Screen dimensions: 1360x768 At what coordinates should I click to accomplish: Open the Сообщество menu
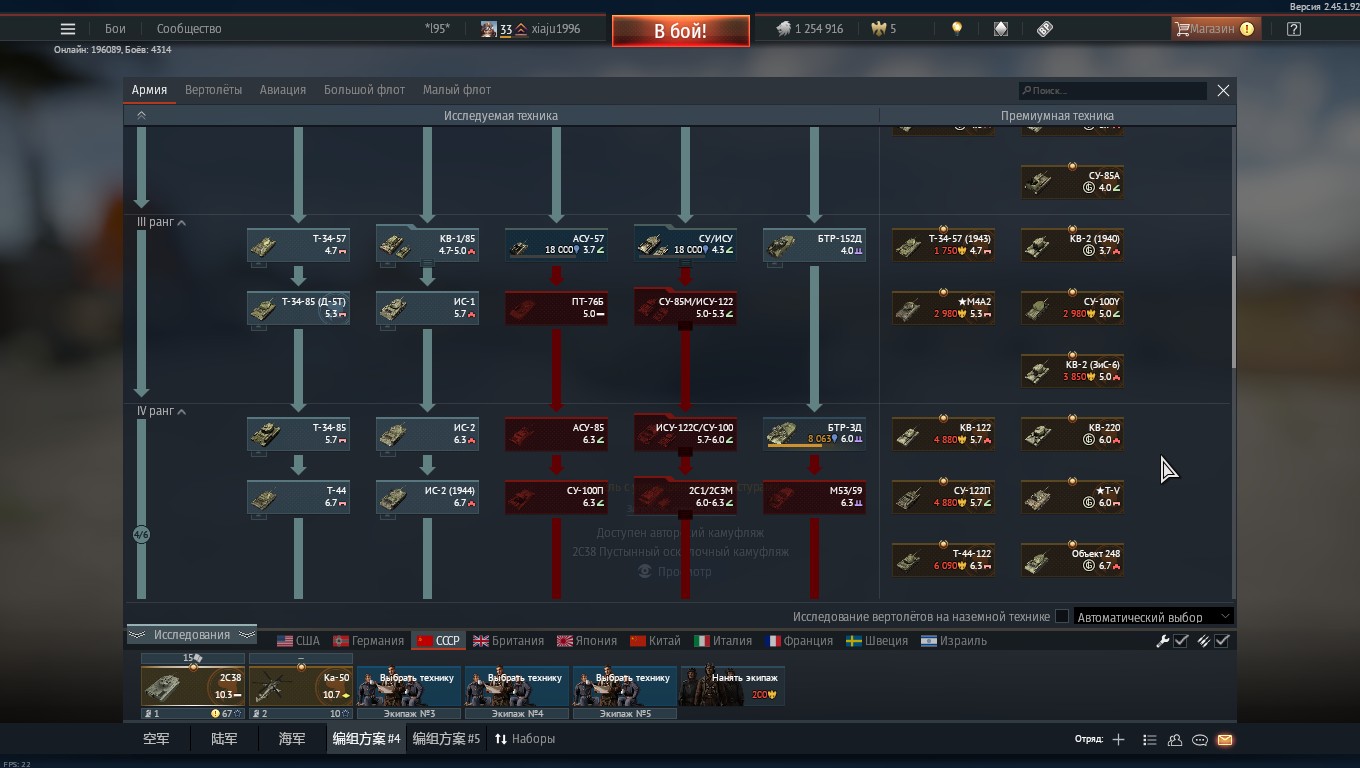[x=189, y=29]
